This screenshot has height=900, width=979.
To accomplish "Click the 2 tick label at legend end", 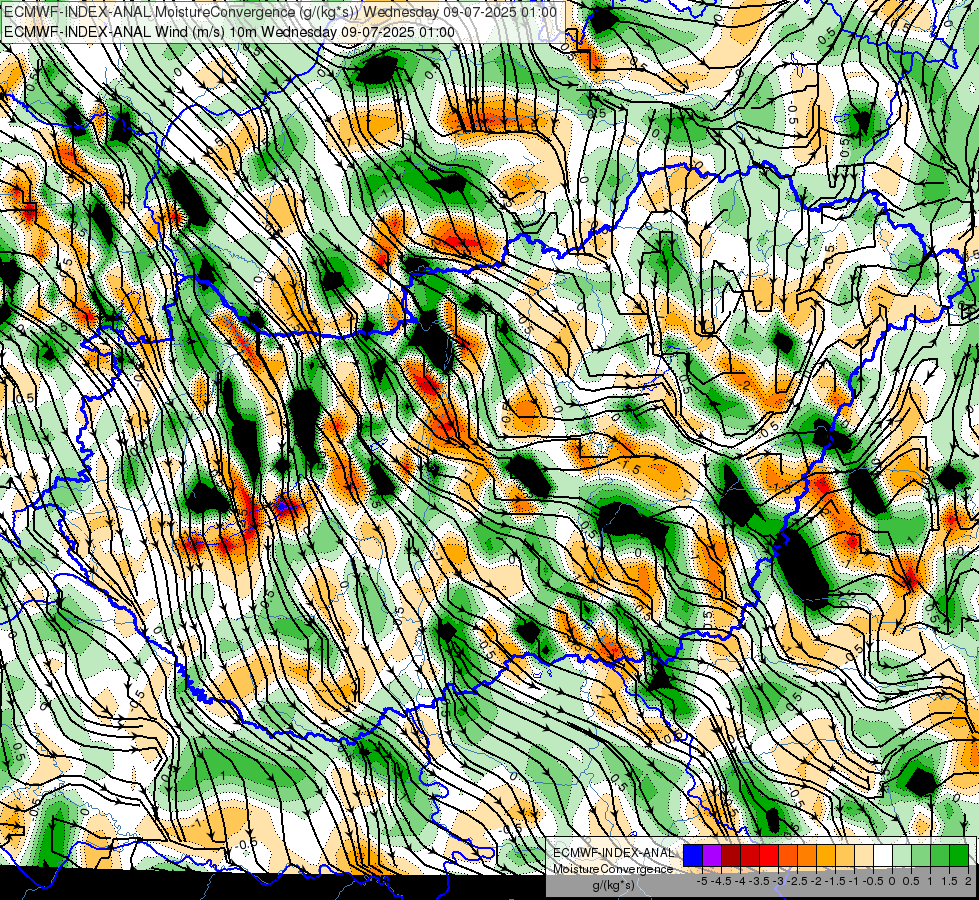I will click(x=968, y=881).
